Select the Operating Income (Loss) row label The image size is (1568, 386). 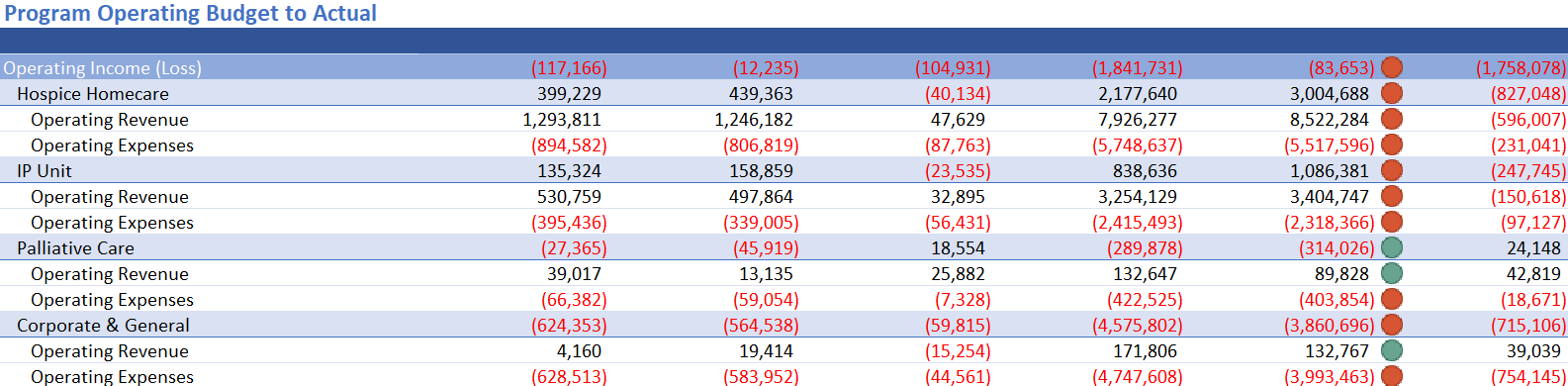(103, 68)
